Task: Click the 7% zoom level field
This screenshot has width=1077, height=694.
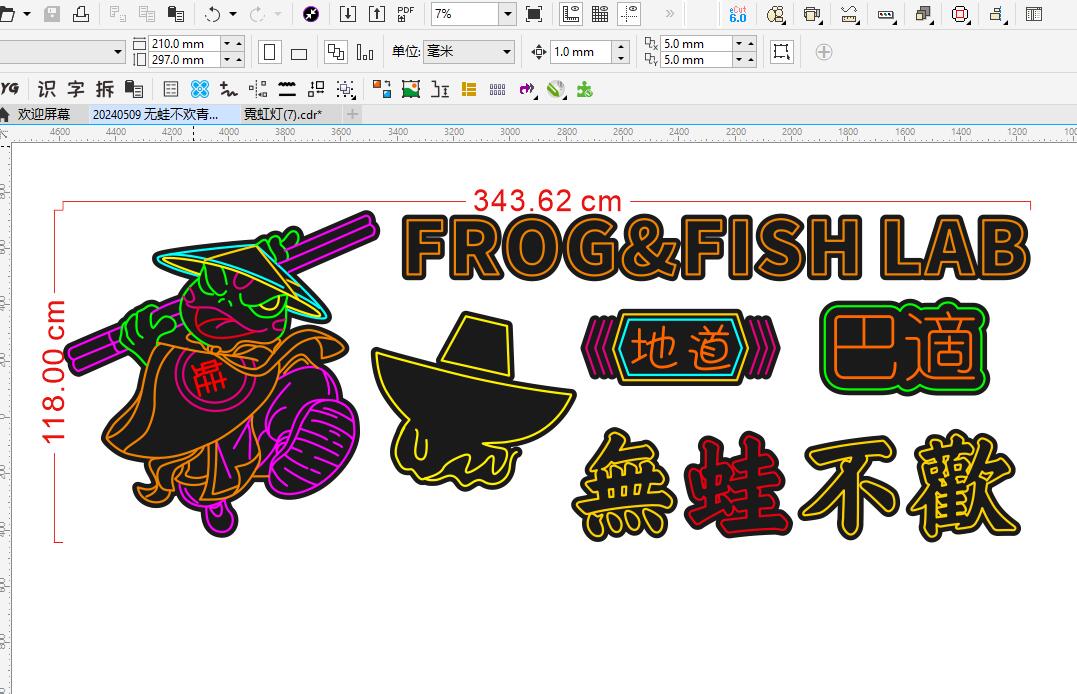Action: (x=465, y=14)
